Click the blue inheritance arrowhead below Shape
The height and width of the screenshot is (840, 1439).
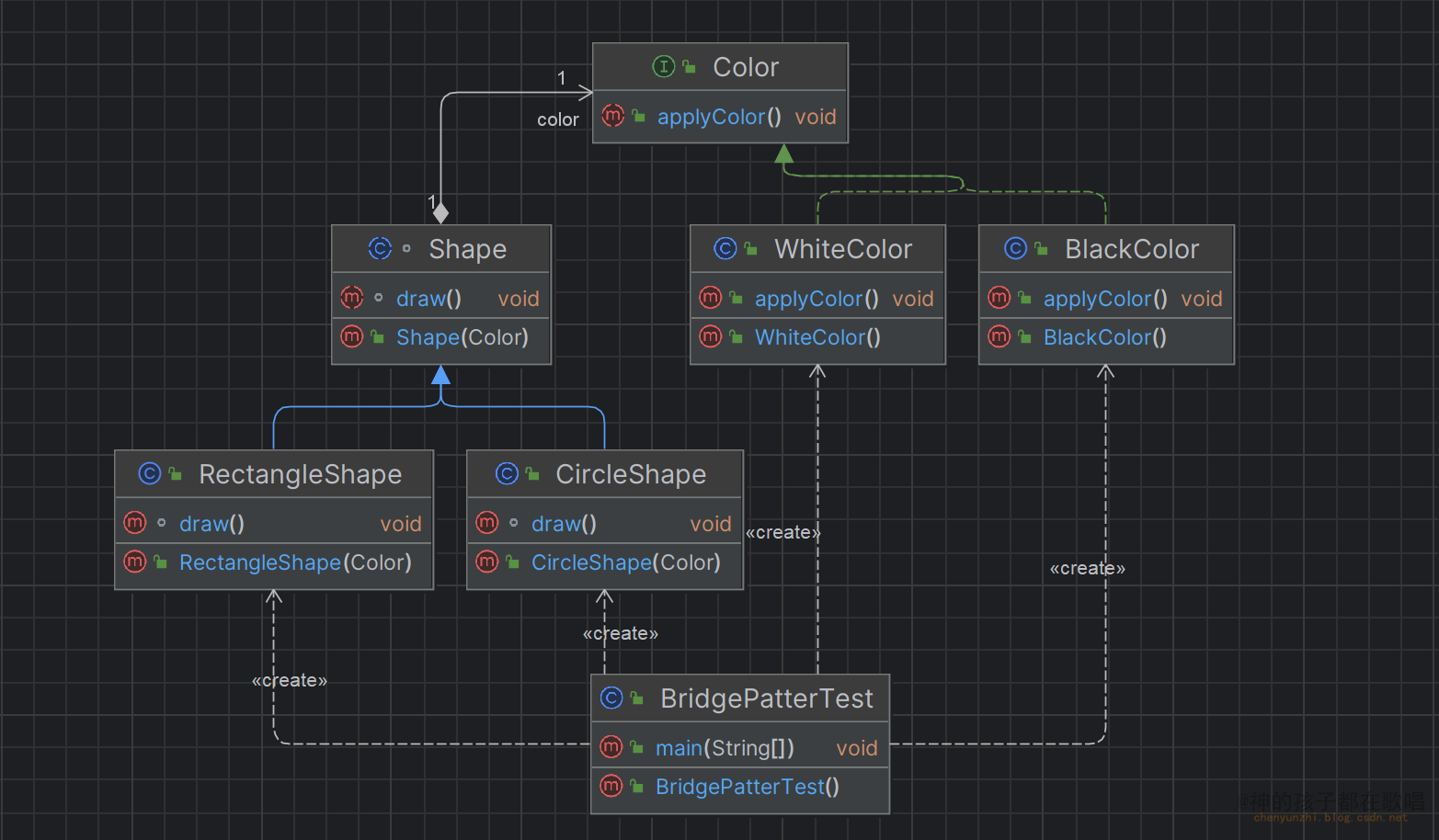click(441, 375)
